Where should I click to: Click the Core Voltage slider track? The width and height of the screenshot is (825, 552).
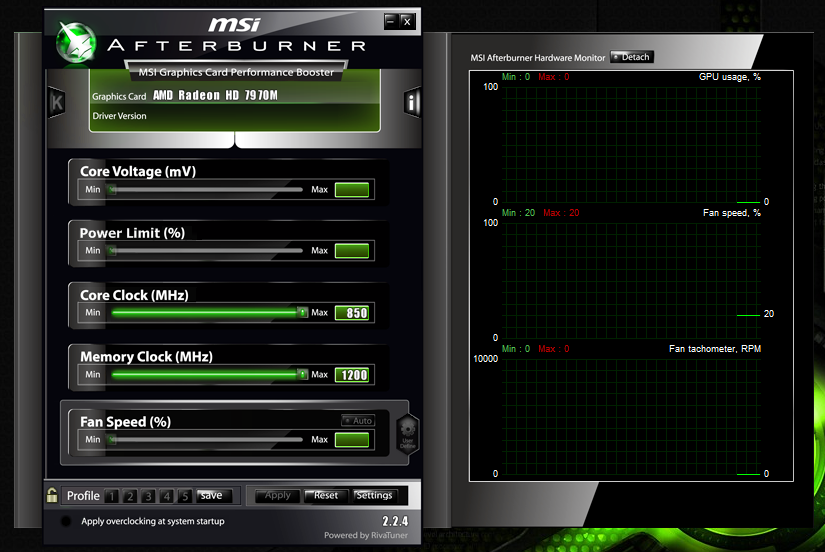click(x=205, y=189)
